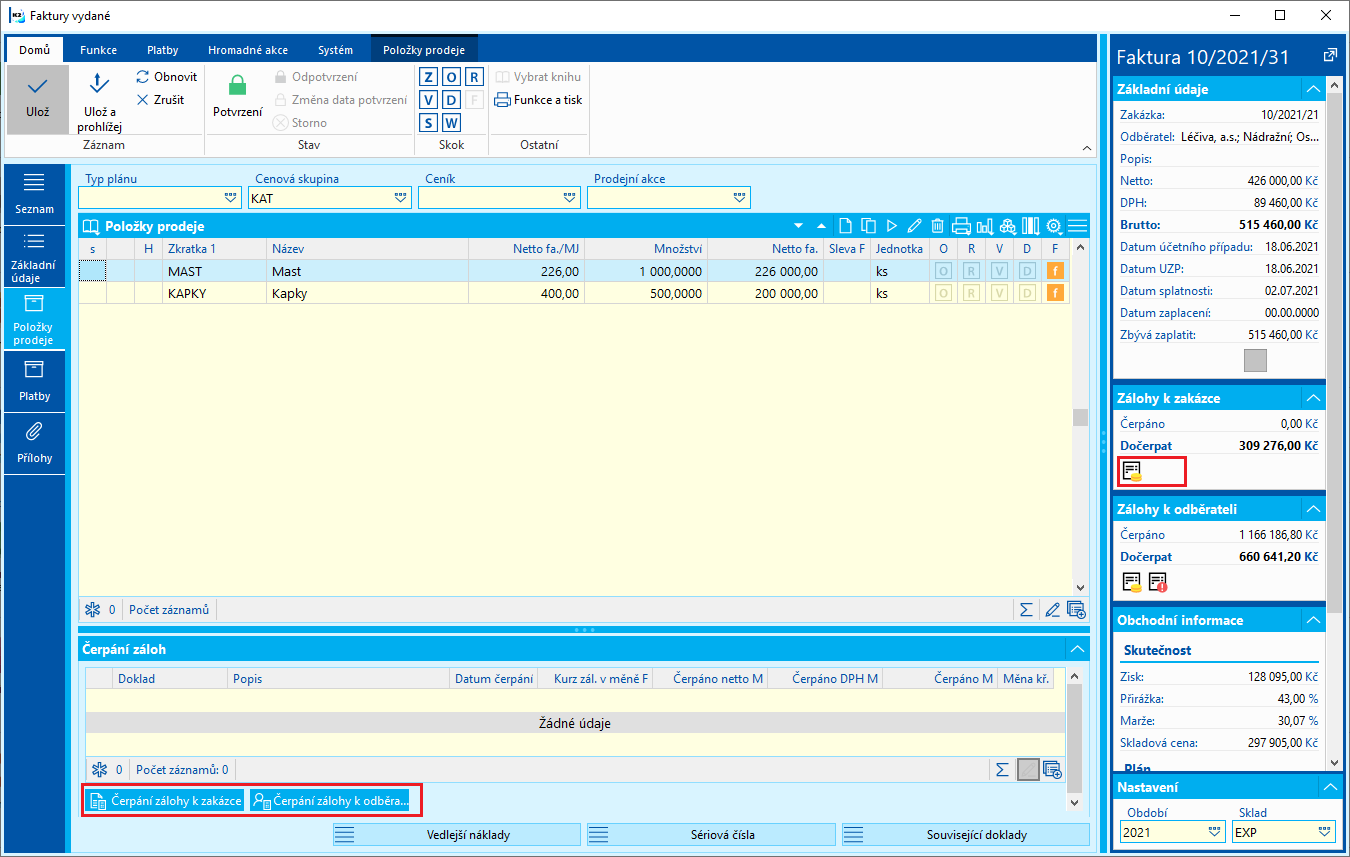The width and height of the screenshot is (1350, 857).
Task: Toggle the O indicator in the KAPKY row
Action: click(942, 294)
